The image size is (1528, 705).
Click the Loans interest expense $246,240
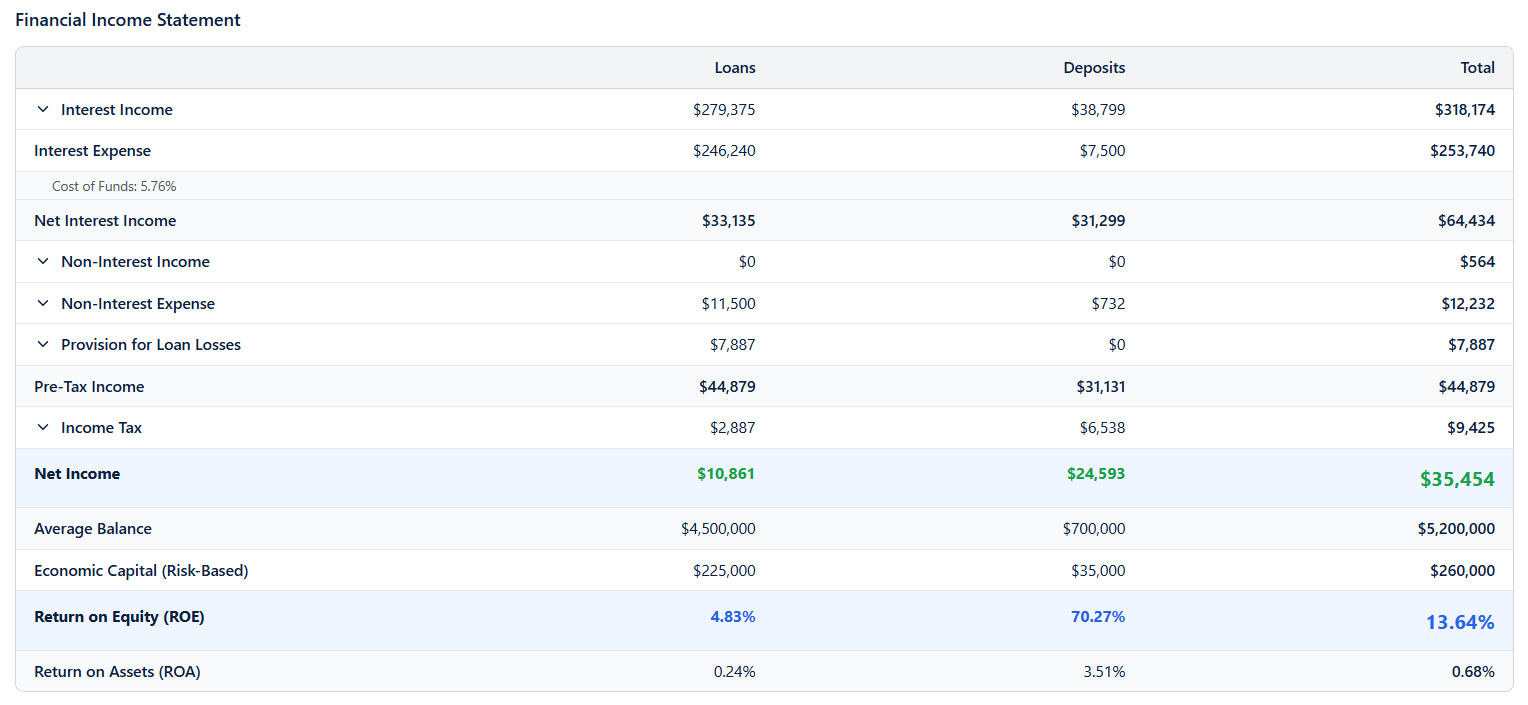pyautogui.click(x=724, y=151)
